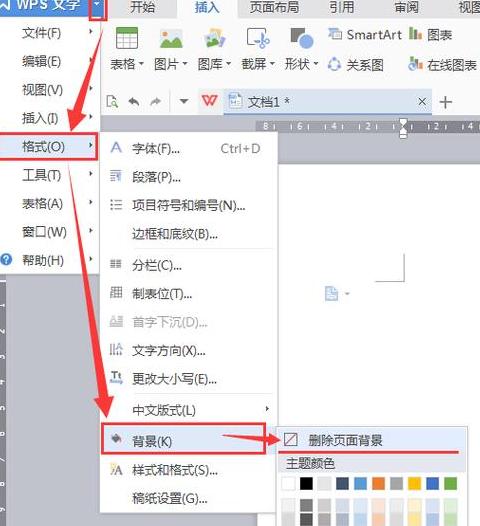
Task: Click the 表格 table icon
Action: (127, 38)
